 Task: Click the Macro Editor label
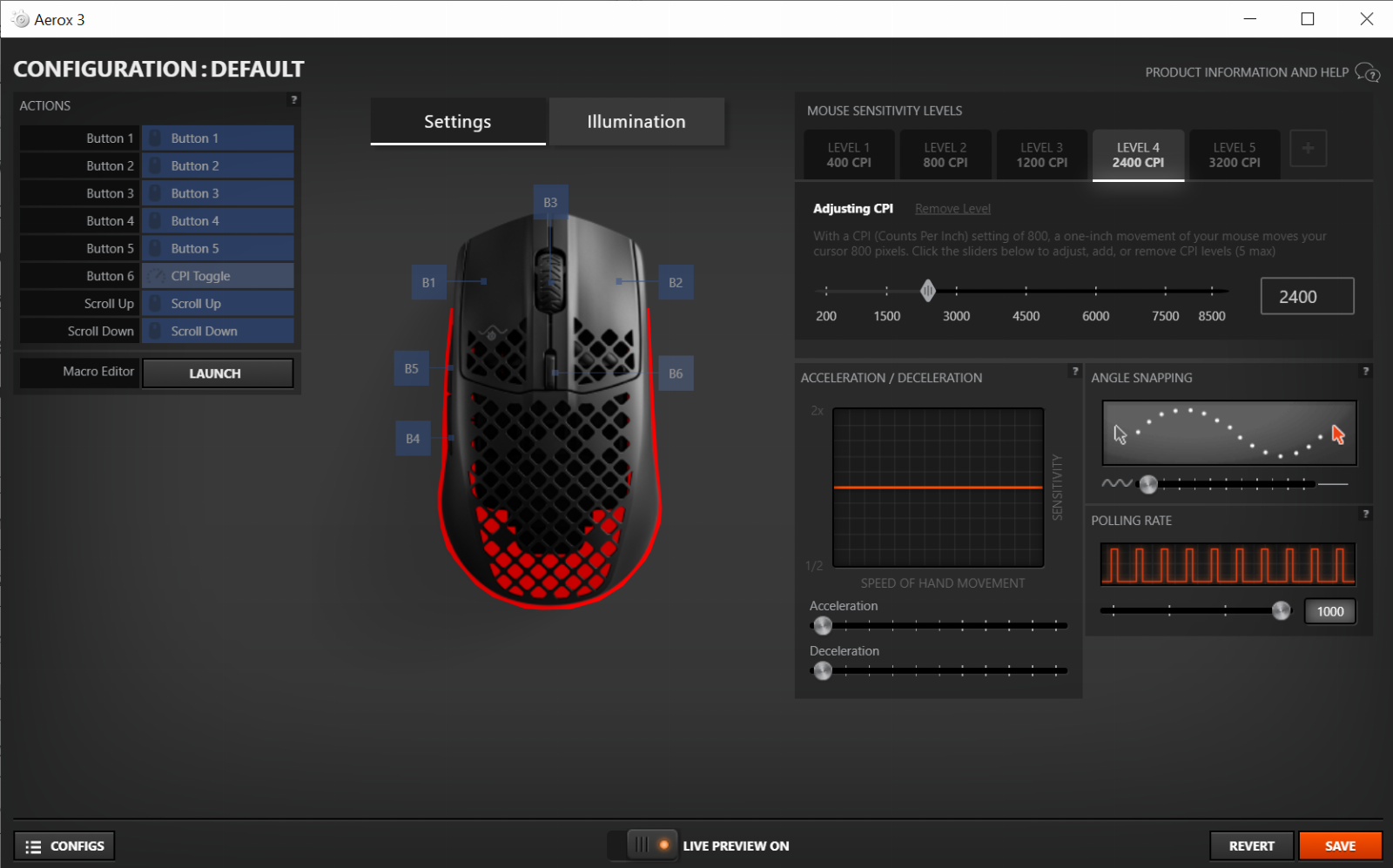pyautogui.click(x=98, y=371)
